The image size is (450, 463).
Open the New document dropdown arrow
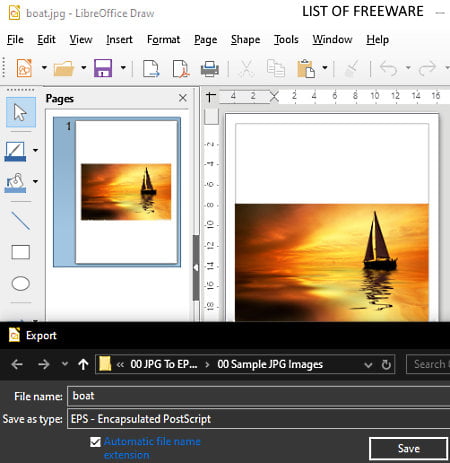tap(44, 68)
